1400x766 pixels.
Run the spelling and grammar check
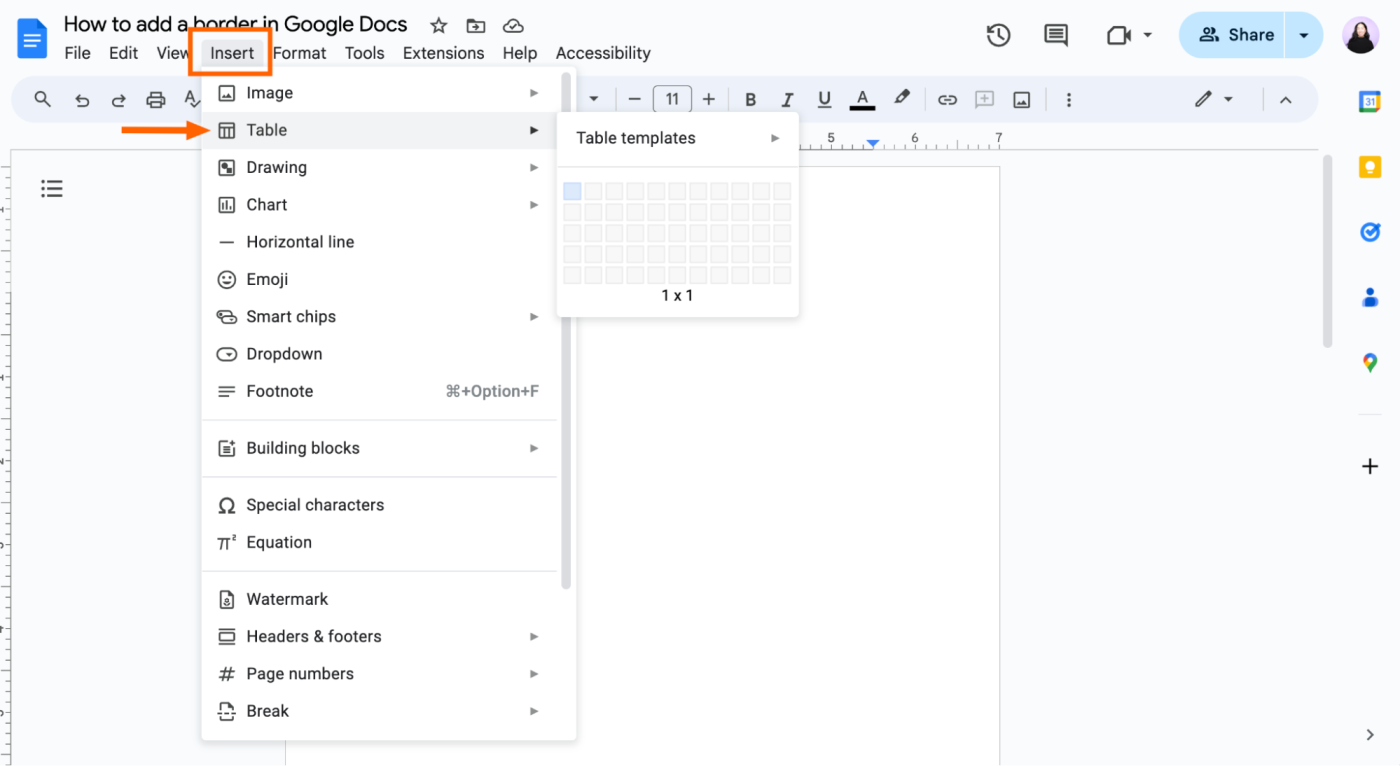click(192, 100)
